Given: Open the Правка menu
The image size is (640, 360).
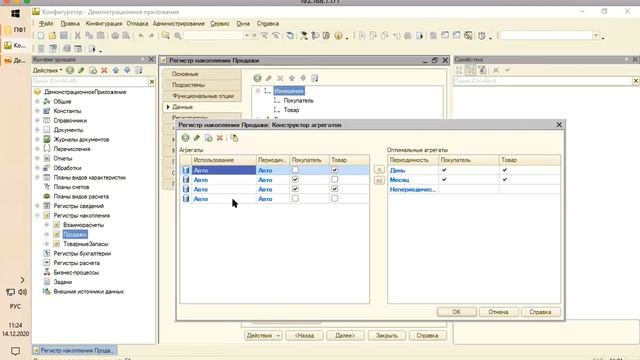Looking at the screenshot, I should point(70,24).
